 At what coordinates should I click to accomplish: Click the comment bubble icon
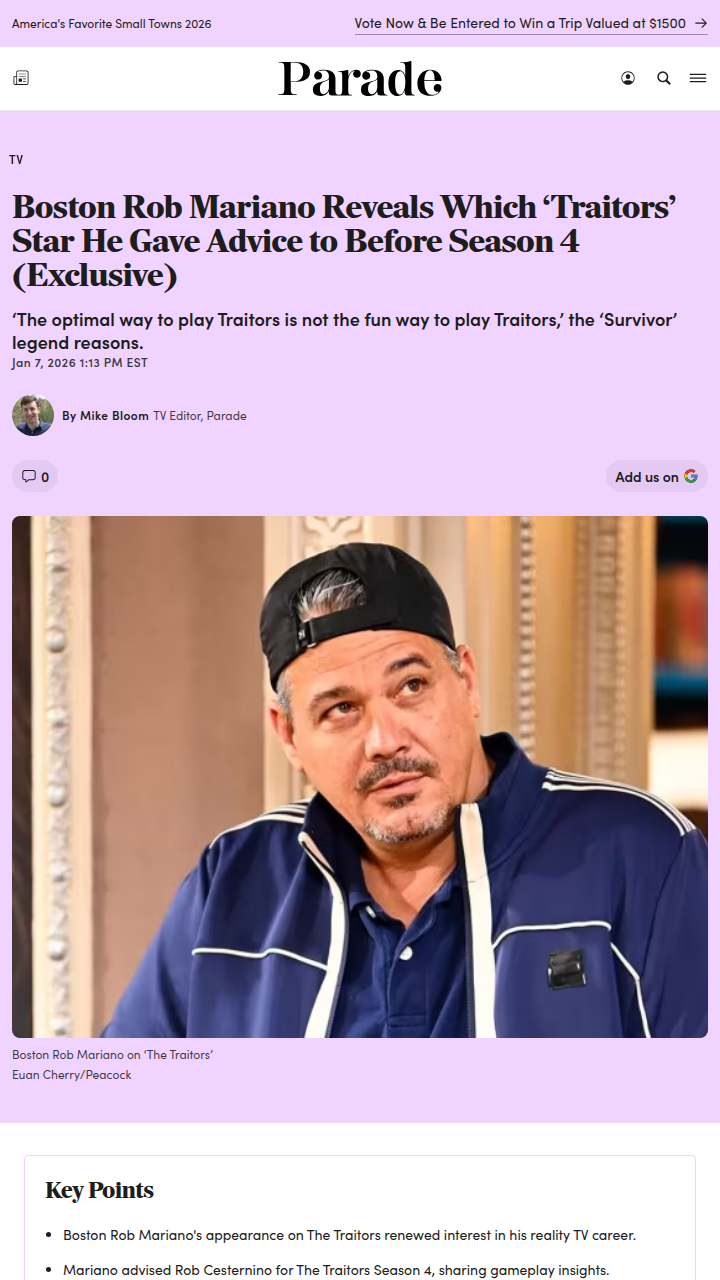(x=29, y=476)
